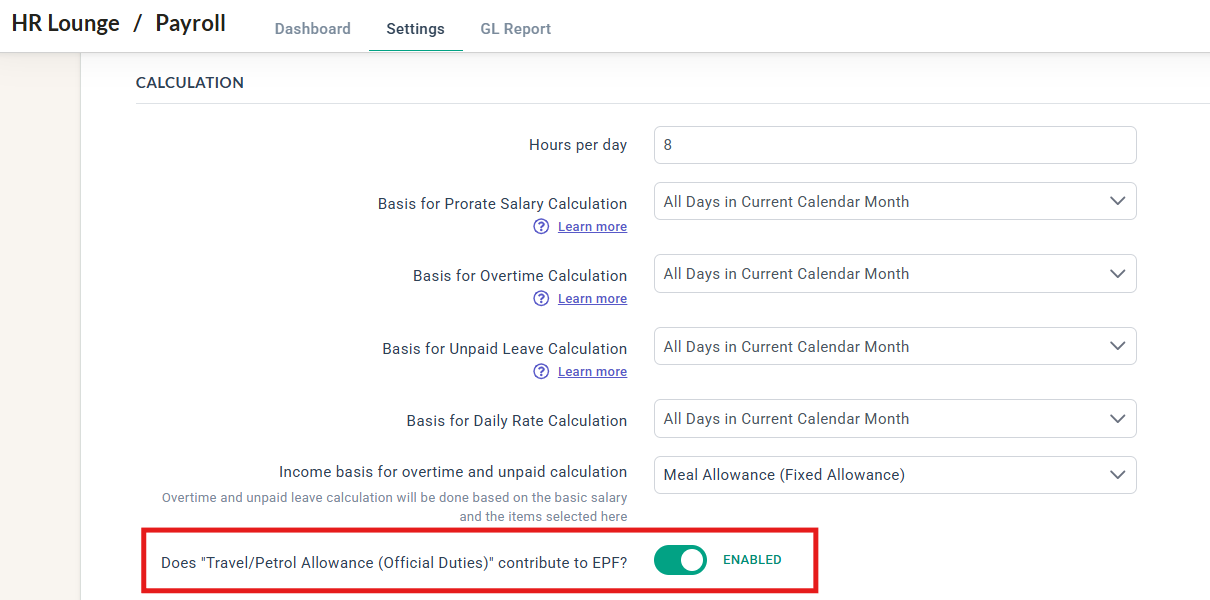
Task: Click the question mark icon under Overtime Calculation
Action: click(541, 299)
